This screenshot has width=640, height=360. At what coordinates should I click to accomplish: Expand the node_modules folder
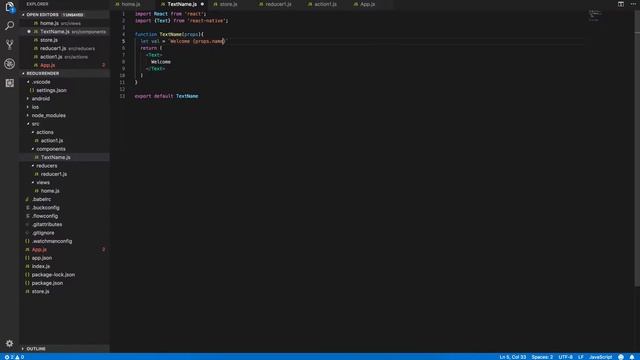click(64, 116)
